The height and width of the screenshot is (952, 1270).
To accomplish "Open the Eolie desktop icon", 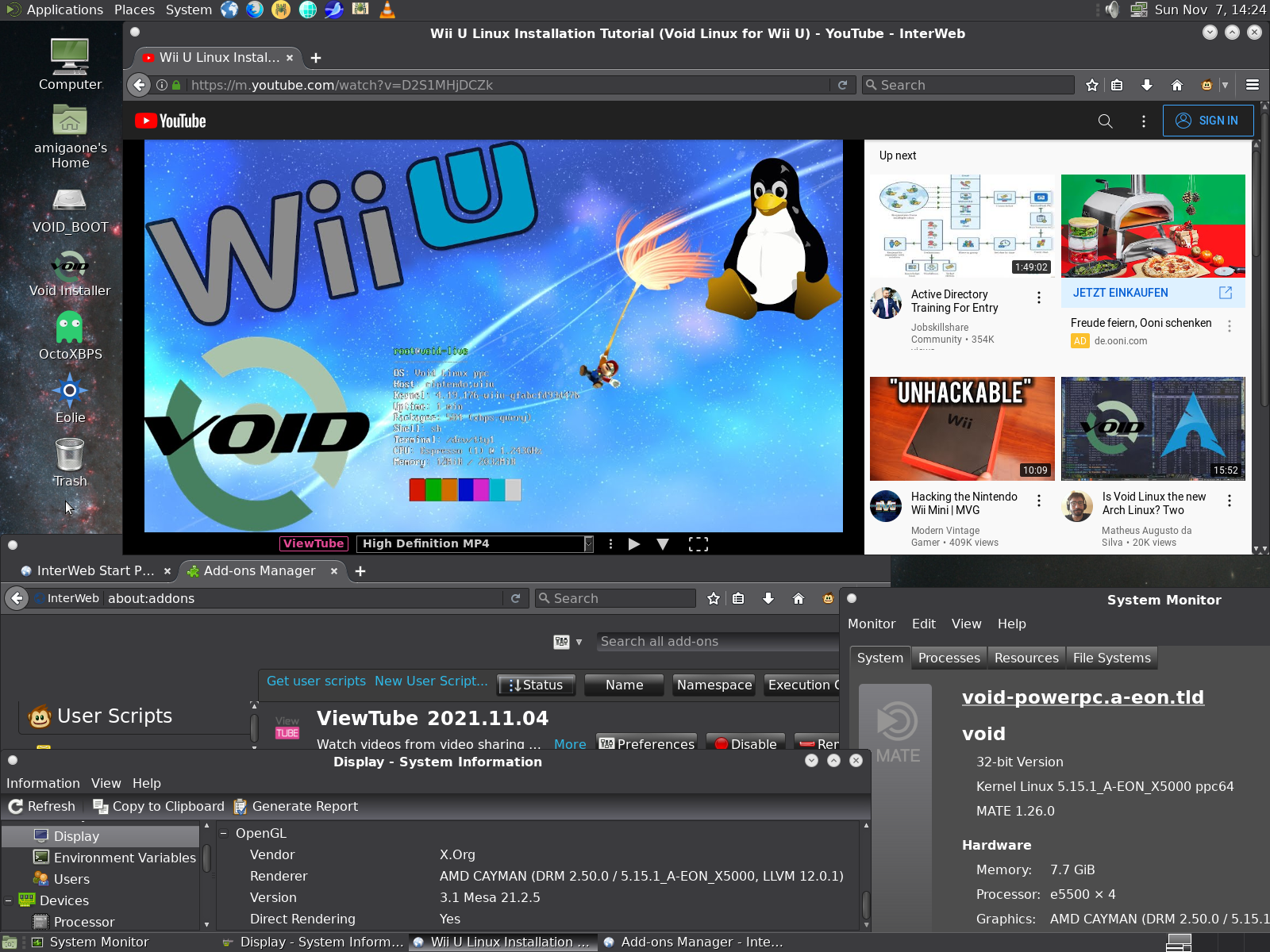I will 70,398.
